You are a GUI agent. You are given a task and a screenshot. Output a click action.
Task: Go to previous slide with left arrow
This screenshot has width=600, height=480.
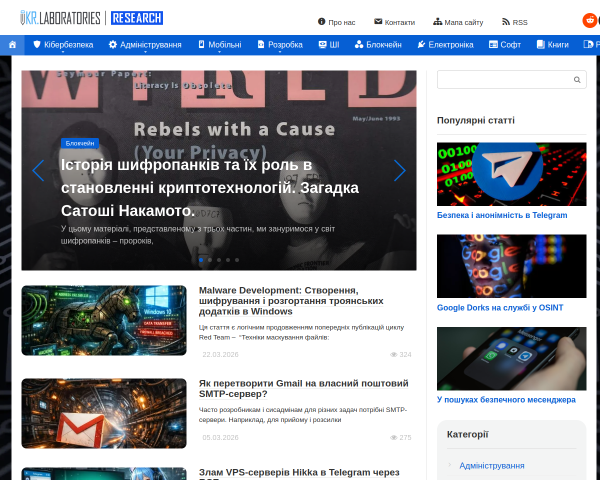click(x=38, y=170)
